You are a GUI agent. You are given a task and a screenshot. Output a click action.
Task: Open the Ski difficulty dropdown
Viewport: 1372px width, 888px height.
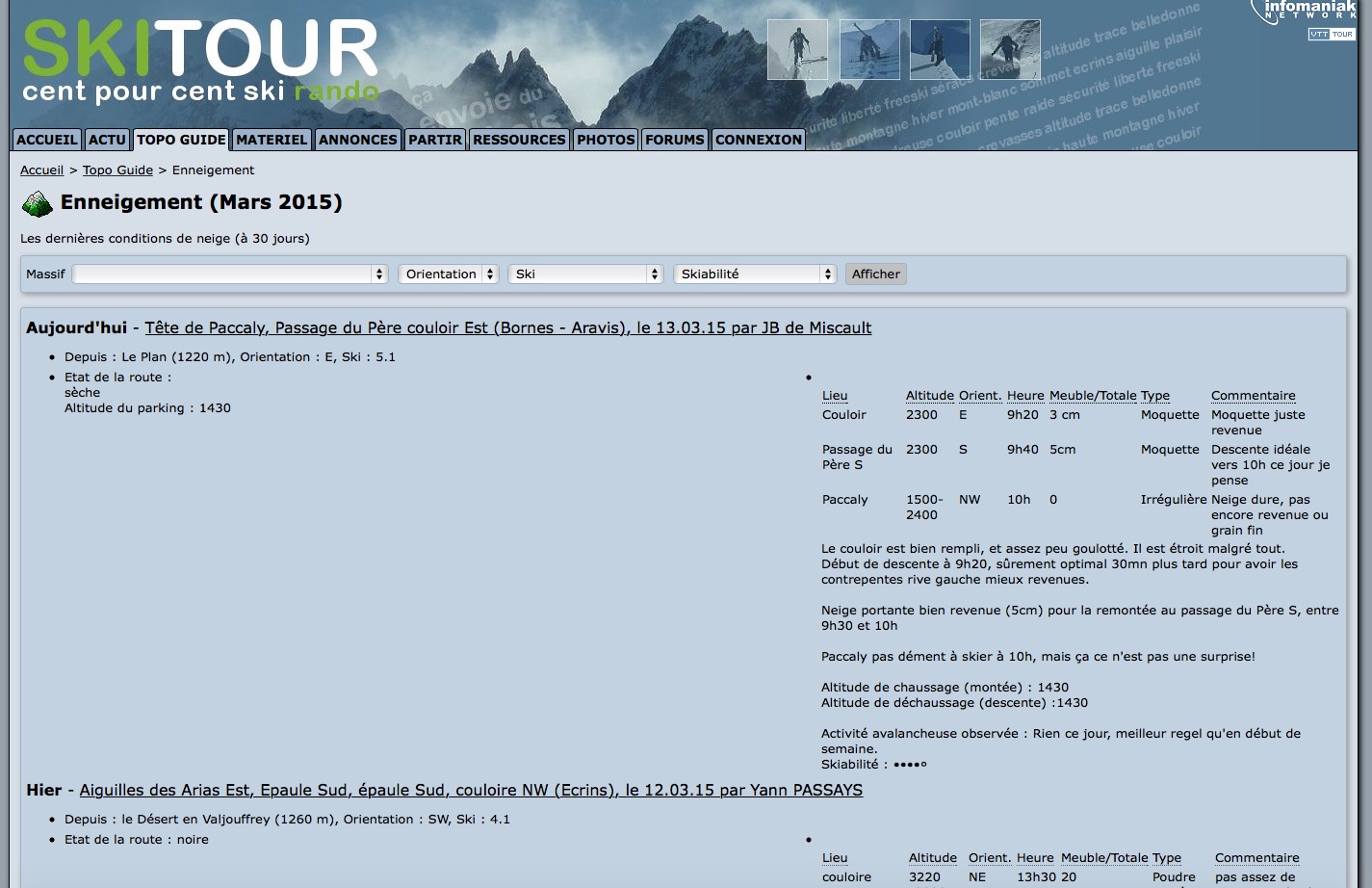coord(586,274)
